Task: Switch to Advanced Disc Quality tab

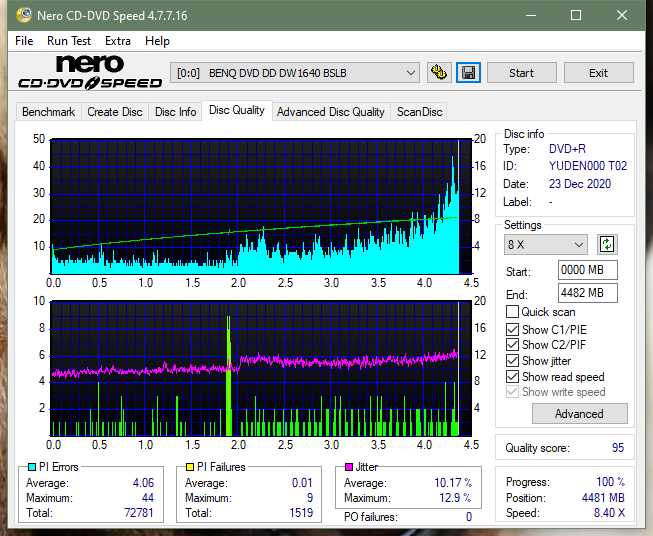Action: 331,112
